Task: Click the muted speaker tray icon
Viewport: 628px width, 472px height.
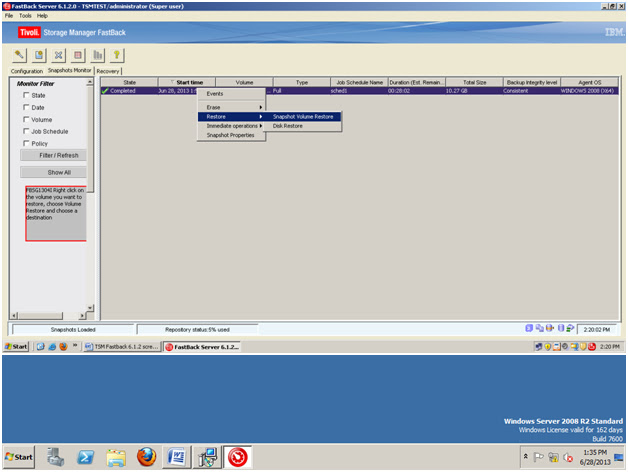Action: pyautogui.click(x=568, y=457)
